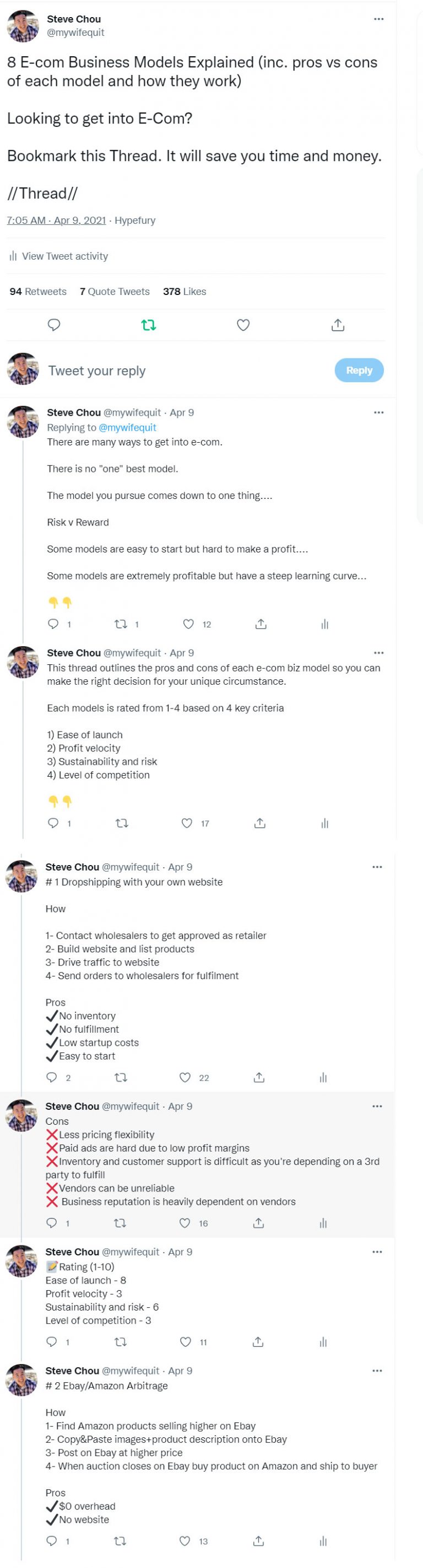This screenshot has width=423, height=1568.
Task: Share the main thread tweet
Action: click(338, 325)
